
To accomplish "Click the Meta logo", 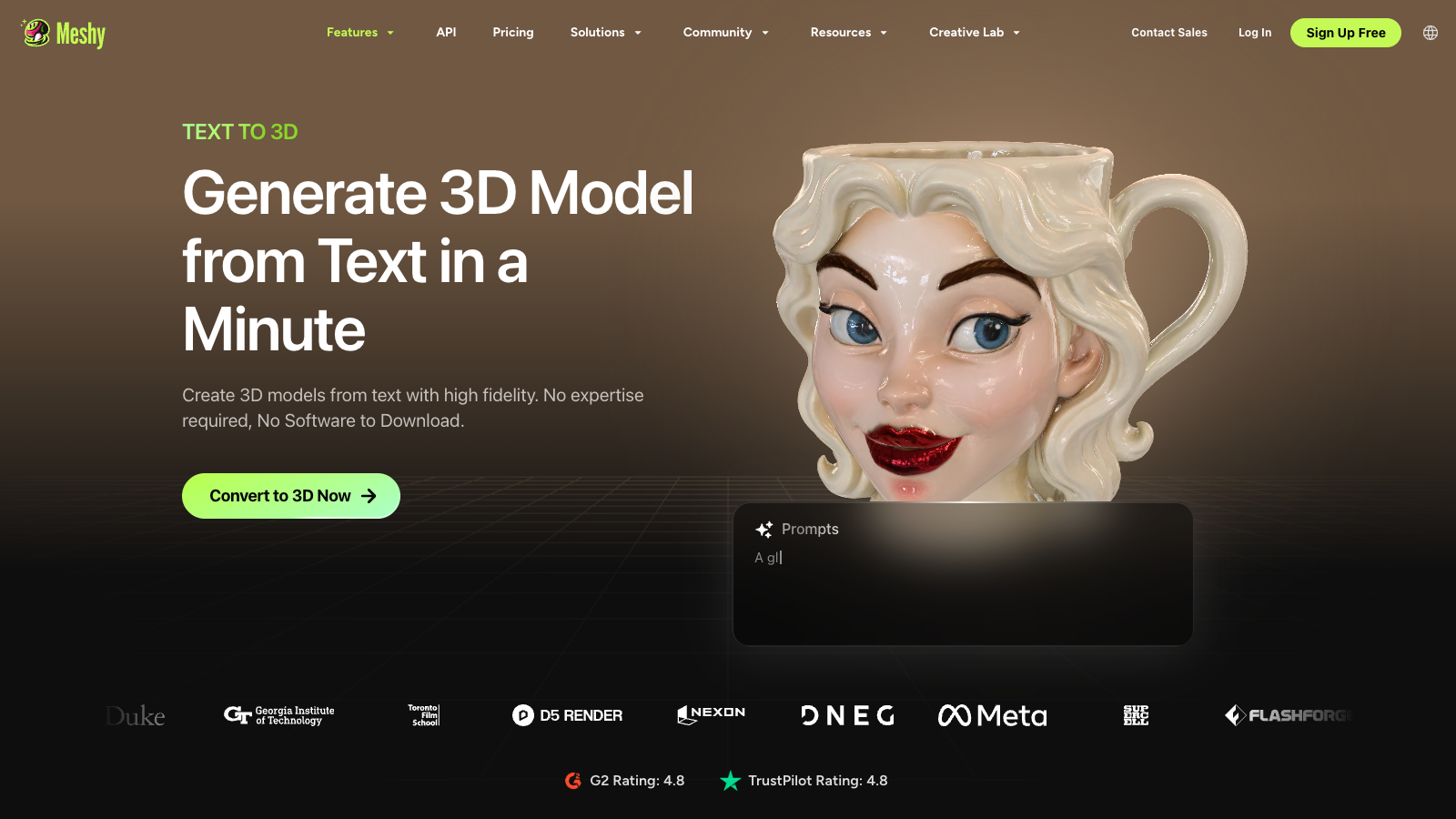I will (x=992, y=715).
